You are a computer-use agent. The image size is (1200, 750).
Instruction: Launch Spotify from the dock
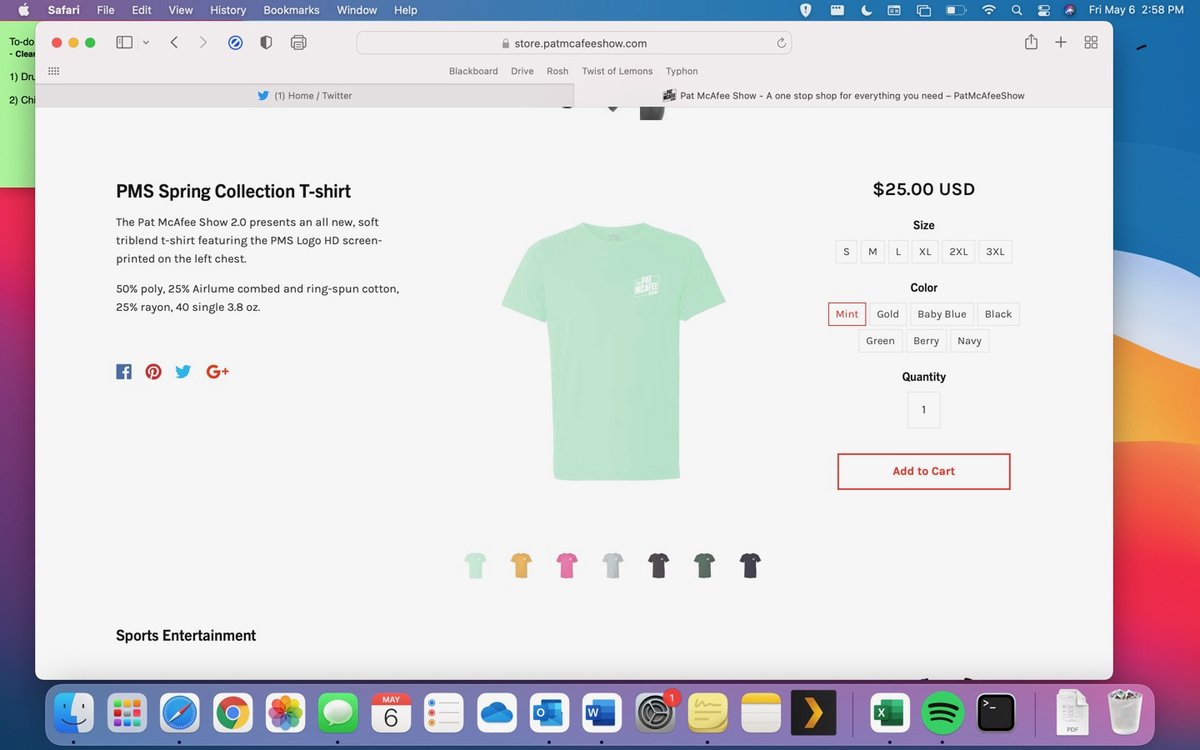pyautogui.click(x=942, y=713)
